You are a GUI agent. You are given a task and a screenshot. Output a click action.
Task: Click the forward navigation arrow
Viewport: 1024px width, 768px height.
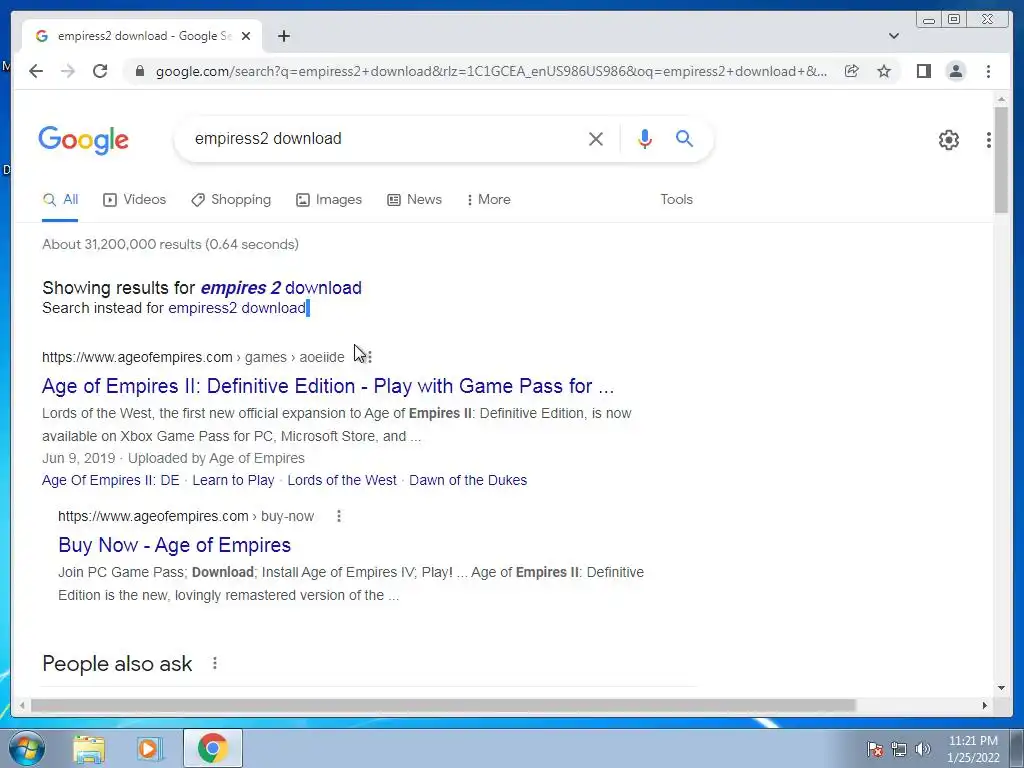(68, 71)
